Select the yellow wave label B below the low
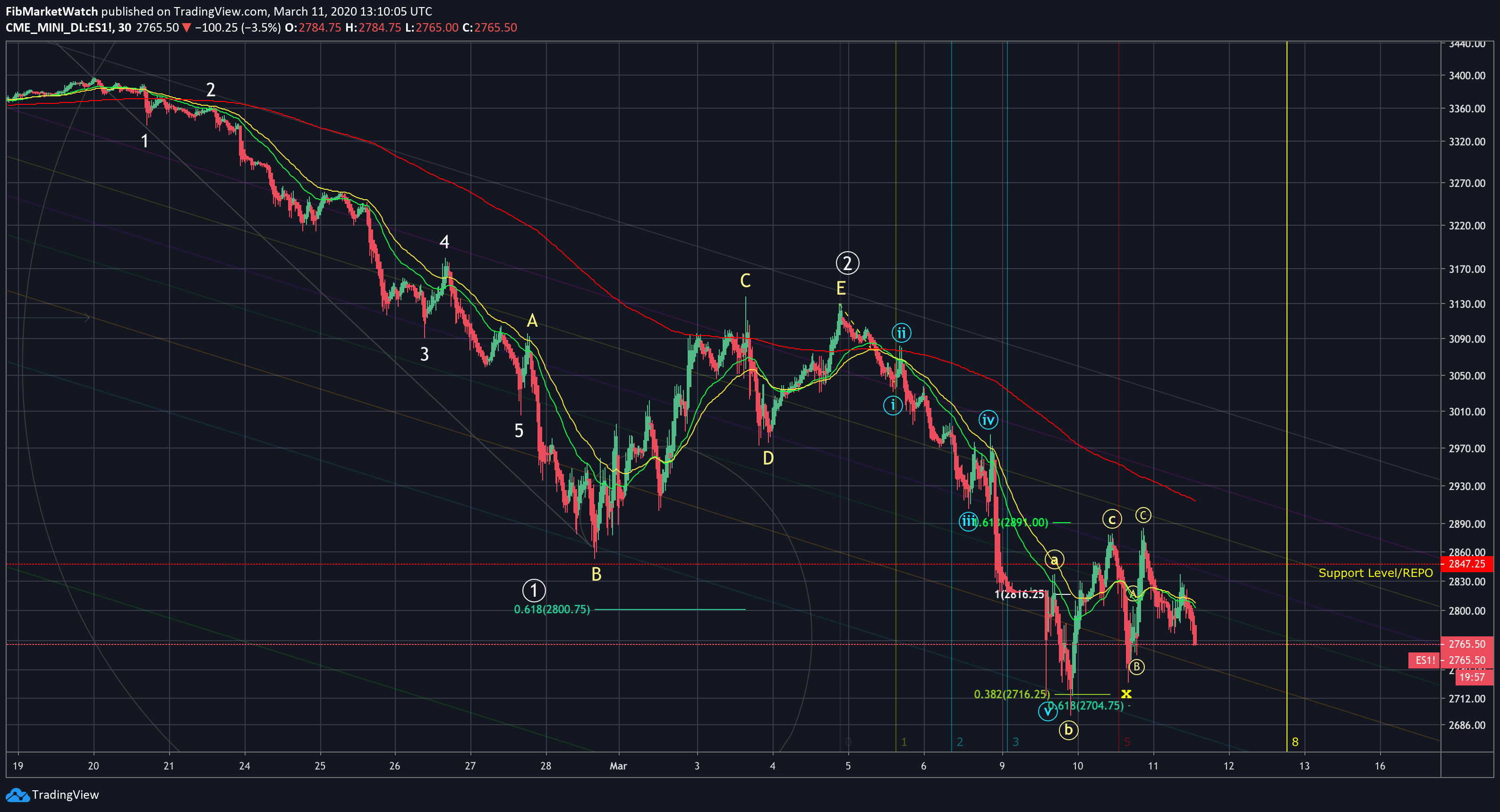 click(597, 575)
